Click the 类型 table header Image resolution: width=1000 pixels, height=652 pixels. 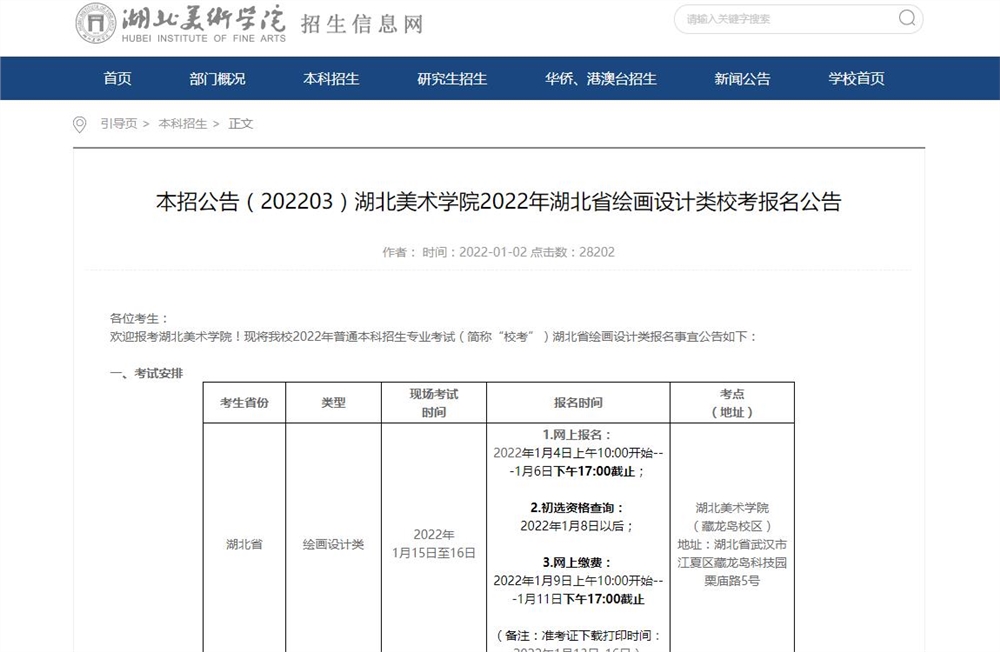point(334,403)
